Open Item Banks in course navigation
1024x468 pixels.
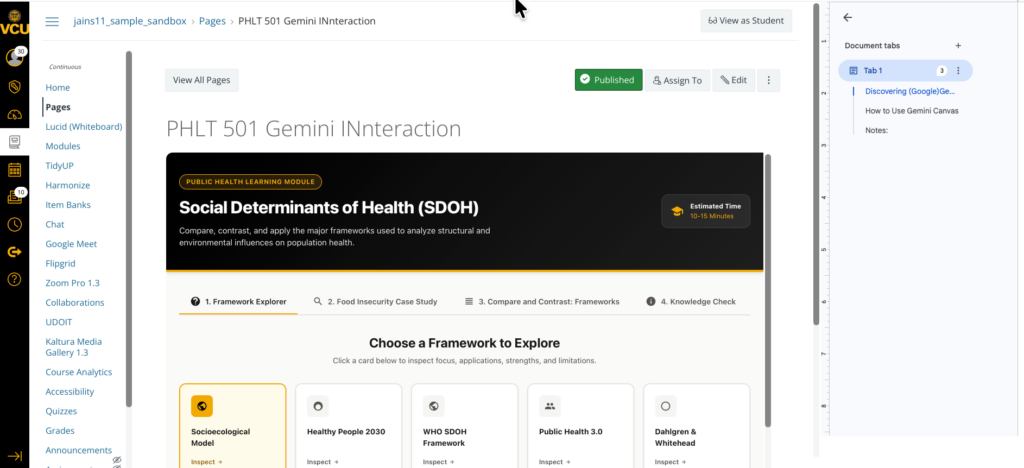(68, 205)
